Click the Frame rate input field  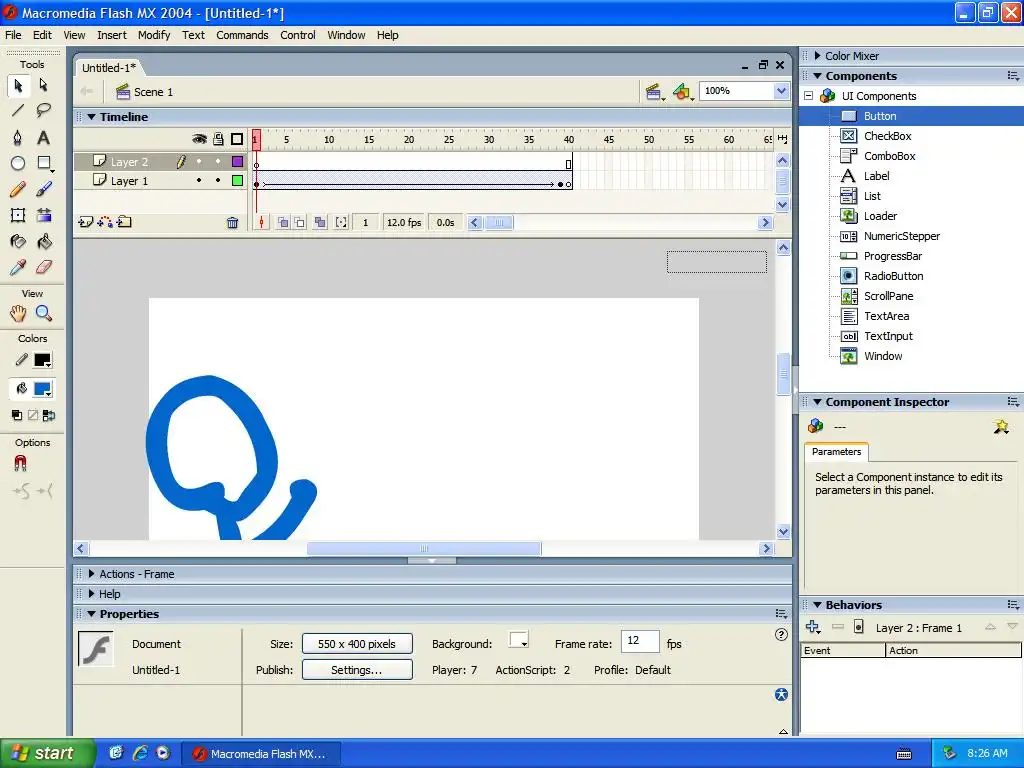tap(640, 641)
